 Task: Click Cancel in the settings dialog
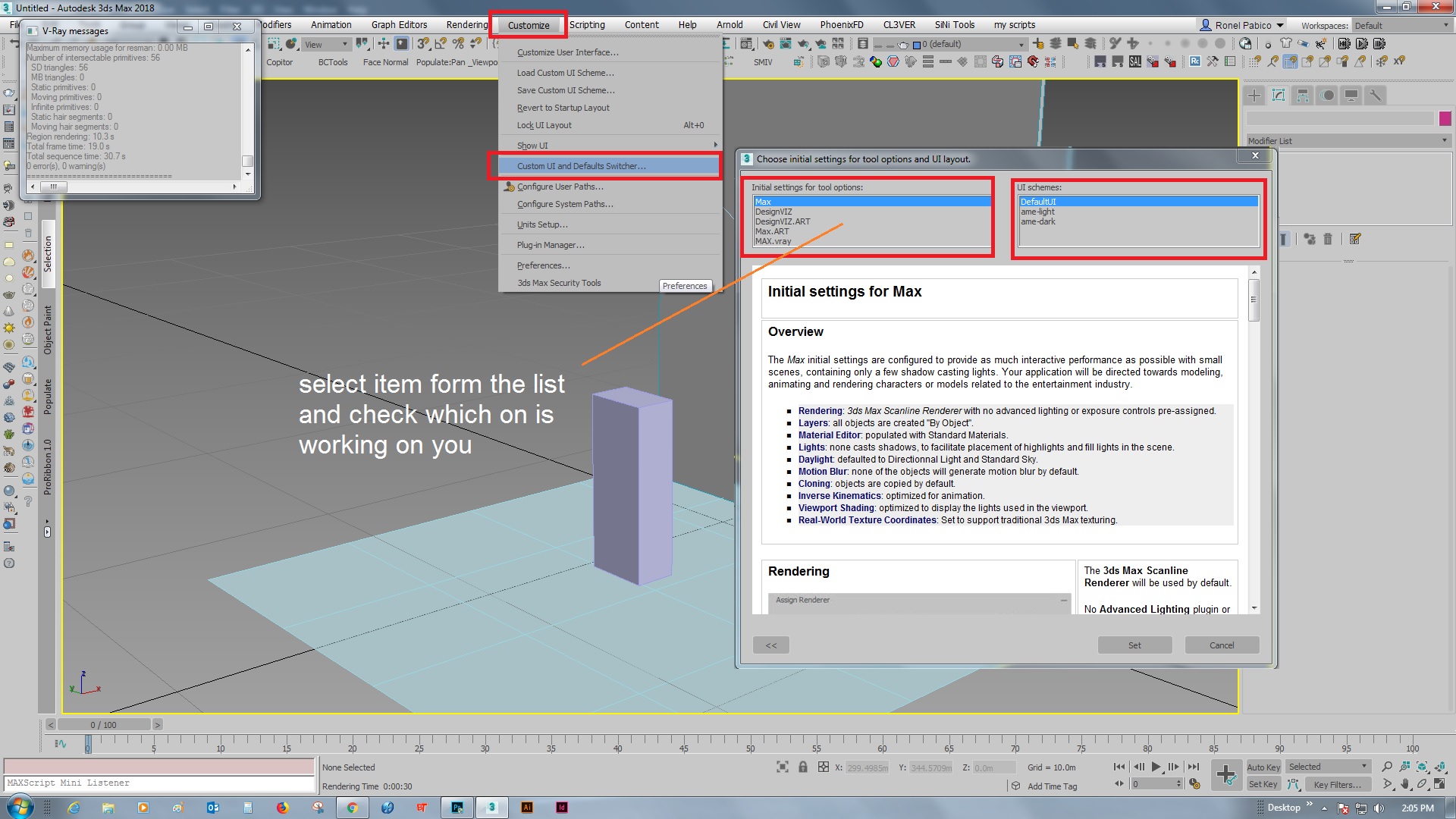pos(1221,645)
